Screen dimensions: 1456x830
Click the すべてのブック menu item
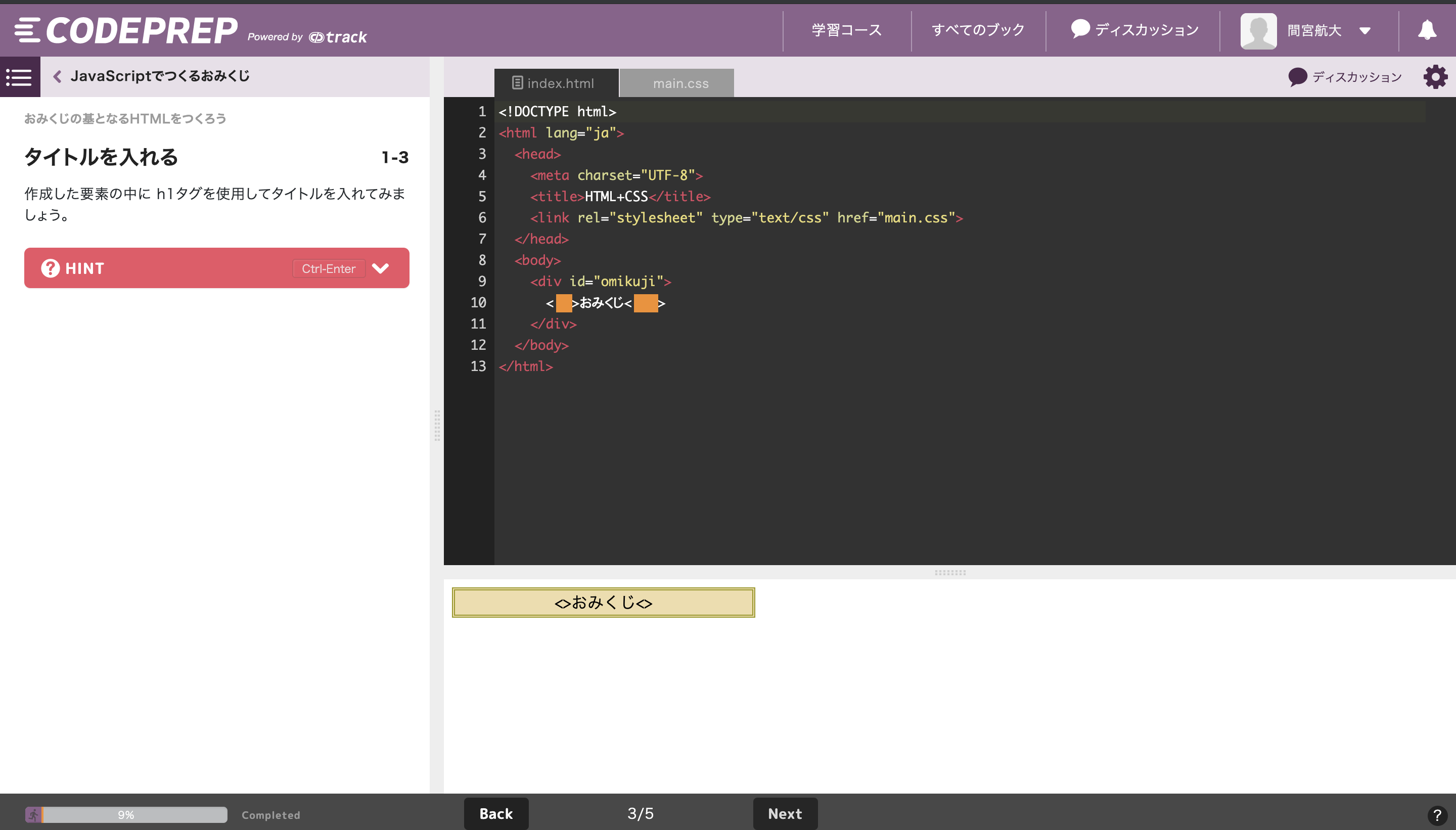pyautogui.click(x=977, y=29)
